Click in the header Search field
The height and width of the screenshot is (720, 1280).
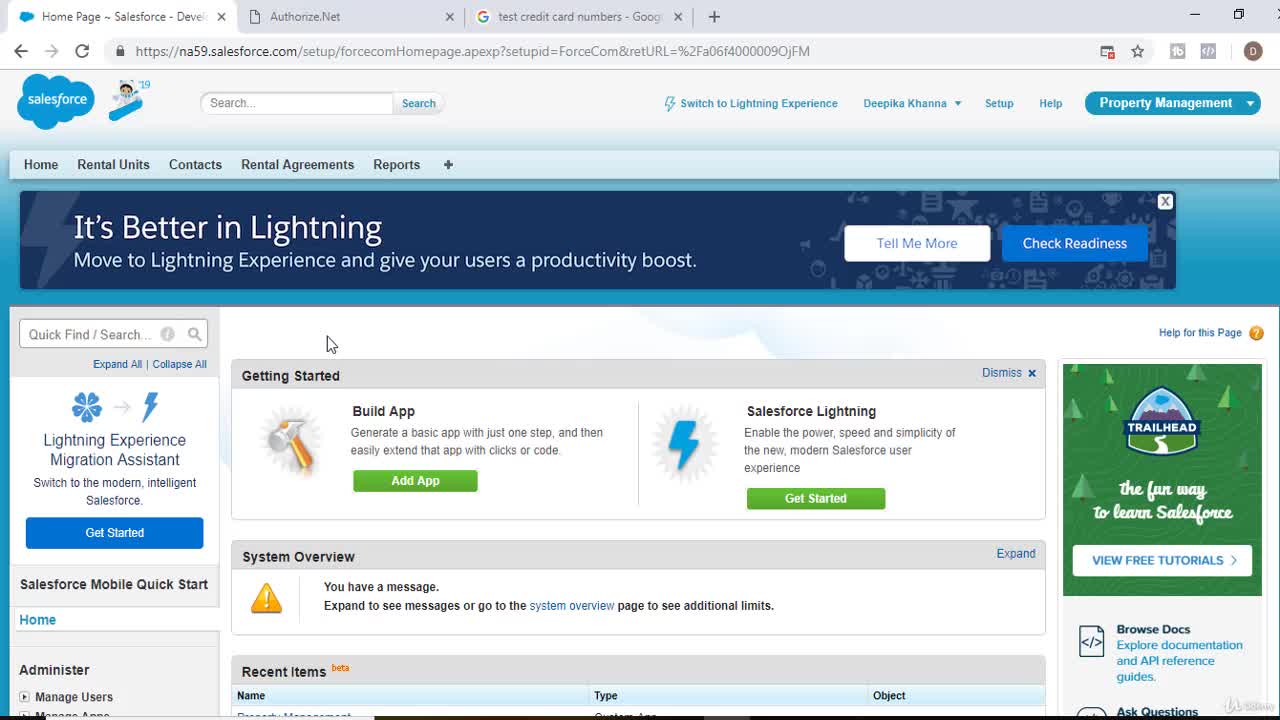[x=296, y=103]
